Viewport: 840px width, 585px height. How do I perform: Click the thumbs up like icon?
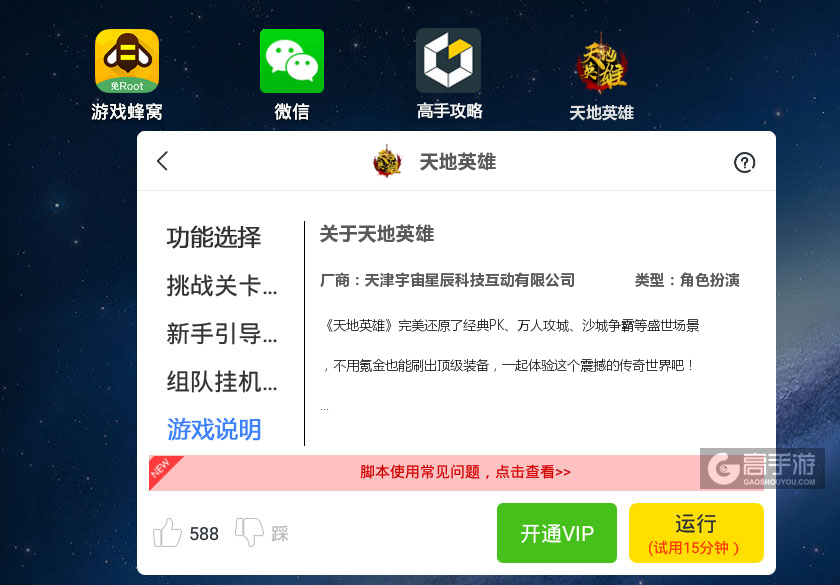tap(167, 532)
